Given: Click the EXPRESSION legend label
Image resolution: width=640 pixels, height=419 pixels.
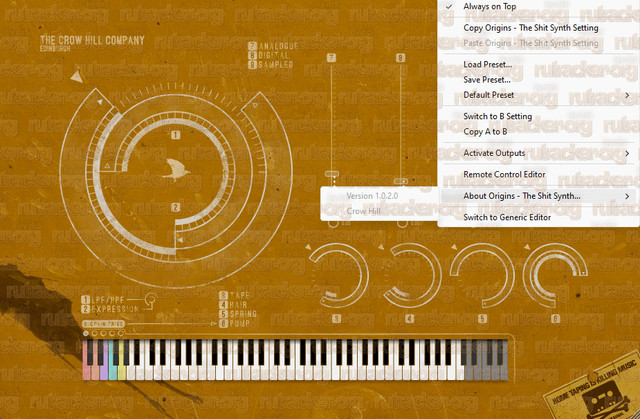Looking at the screenshot, I should coord(115,309).
